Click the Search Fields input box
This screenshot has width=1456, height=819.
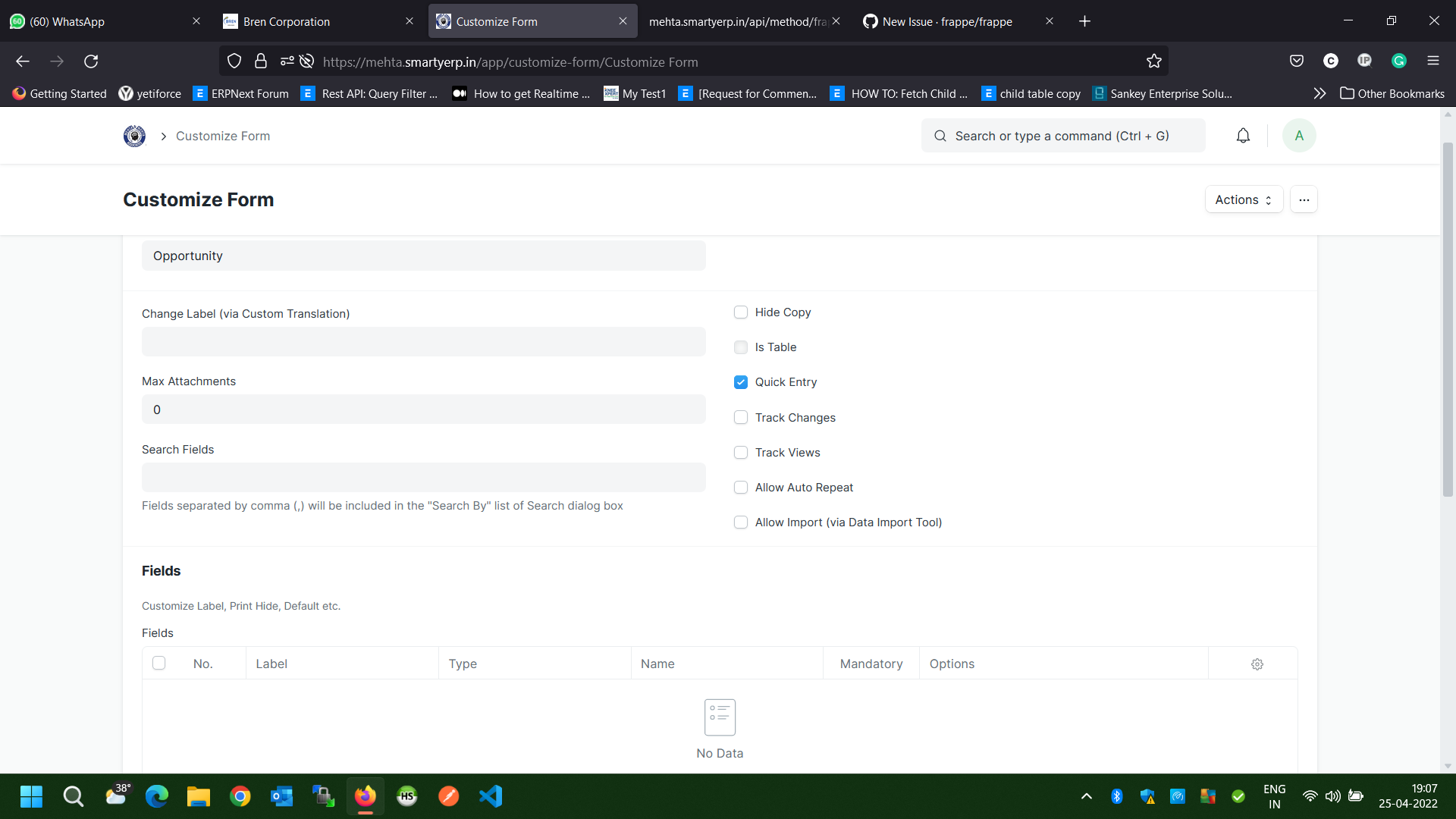tap(423, 477)
